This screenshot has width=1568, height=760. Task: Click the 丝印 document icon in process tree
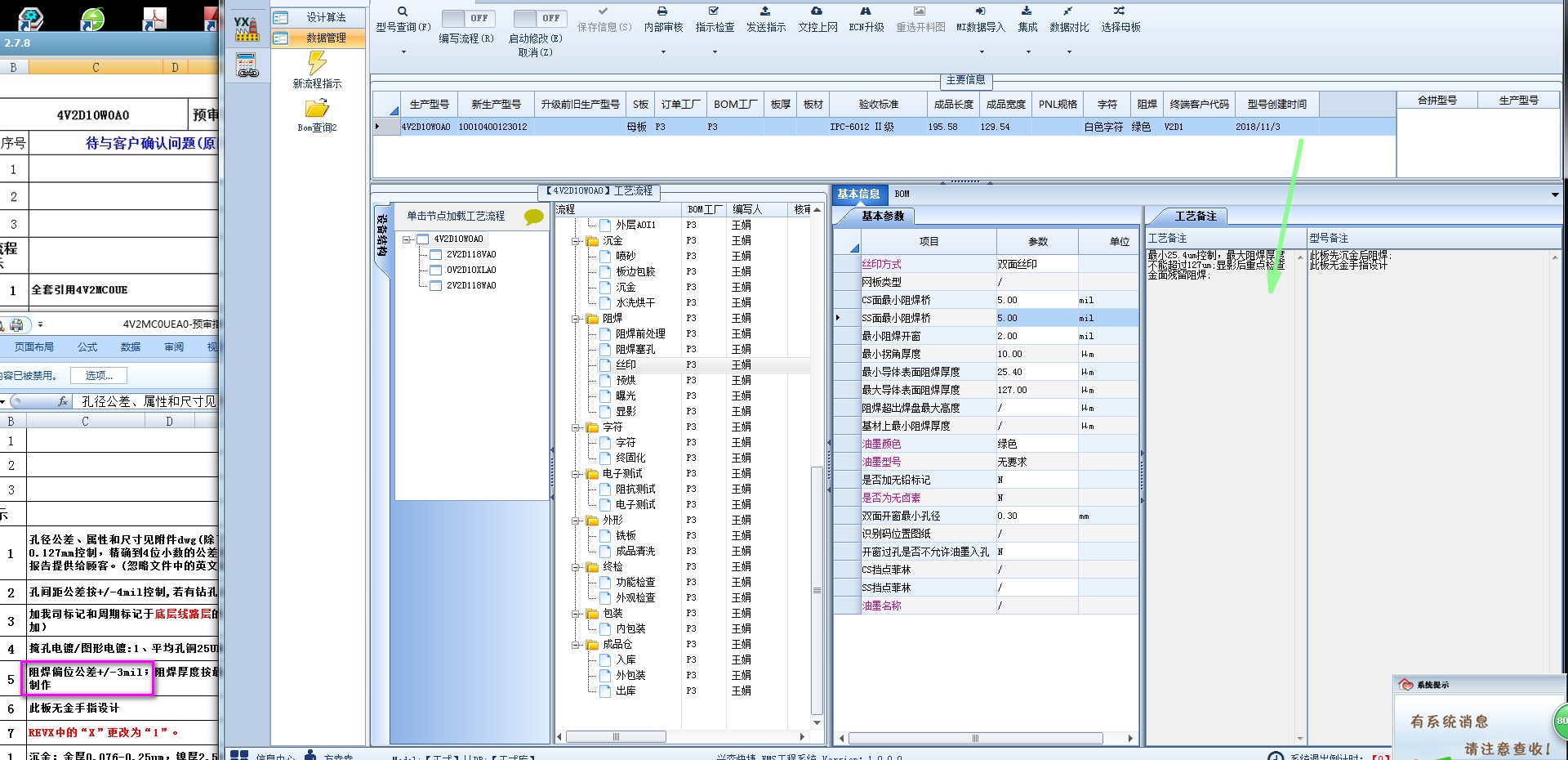click(605, 365)
